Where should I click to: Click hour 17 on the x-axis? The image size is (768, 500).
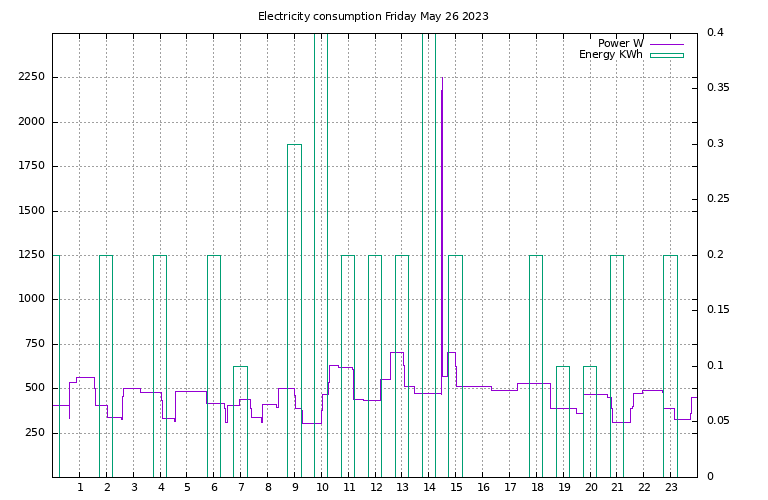[x=510, y=488]
